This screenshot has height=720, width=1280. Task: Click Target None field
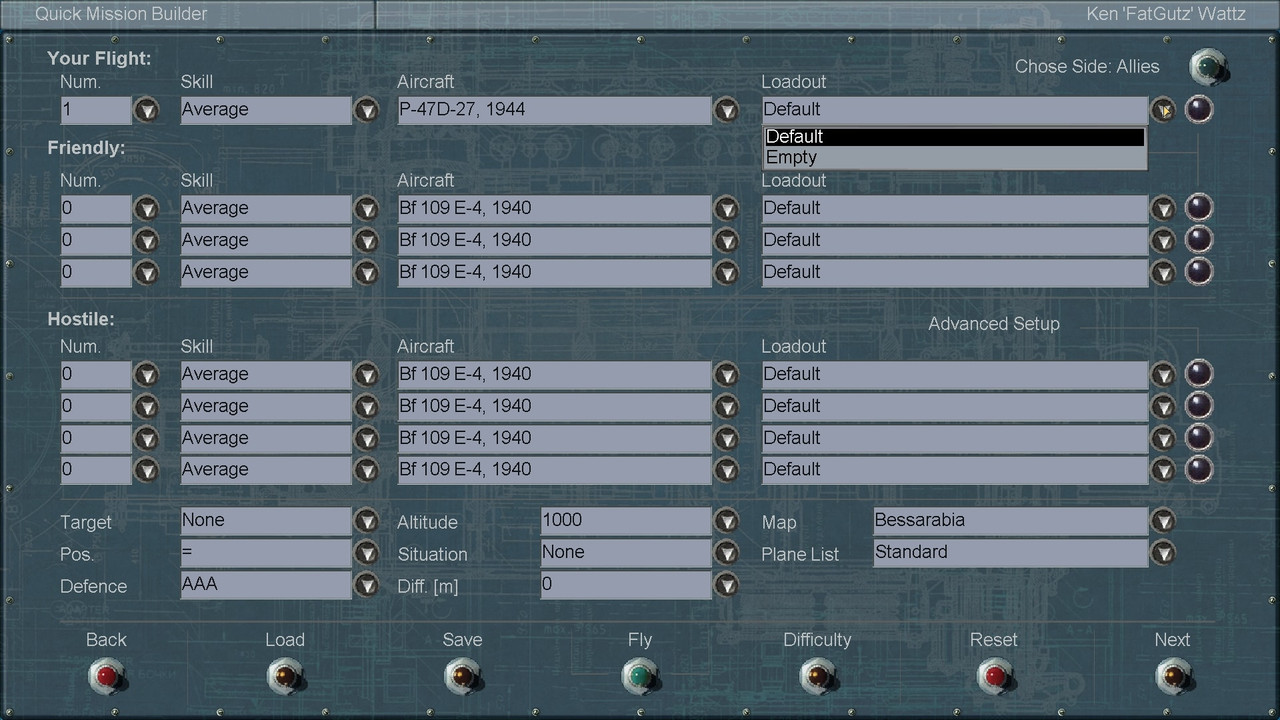pyautogui.click(x=266, y=521)
